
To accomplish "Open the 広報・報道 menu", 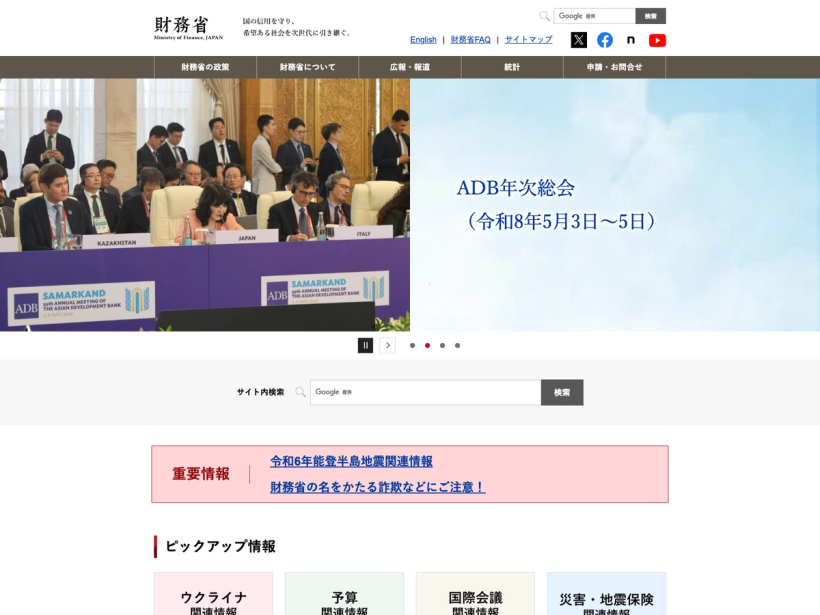I will click(x=410, y=67).
